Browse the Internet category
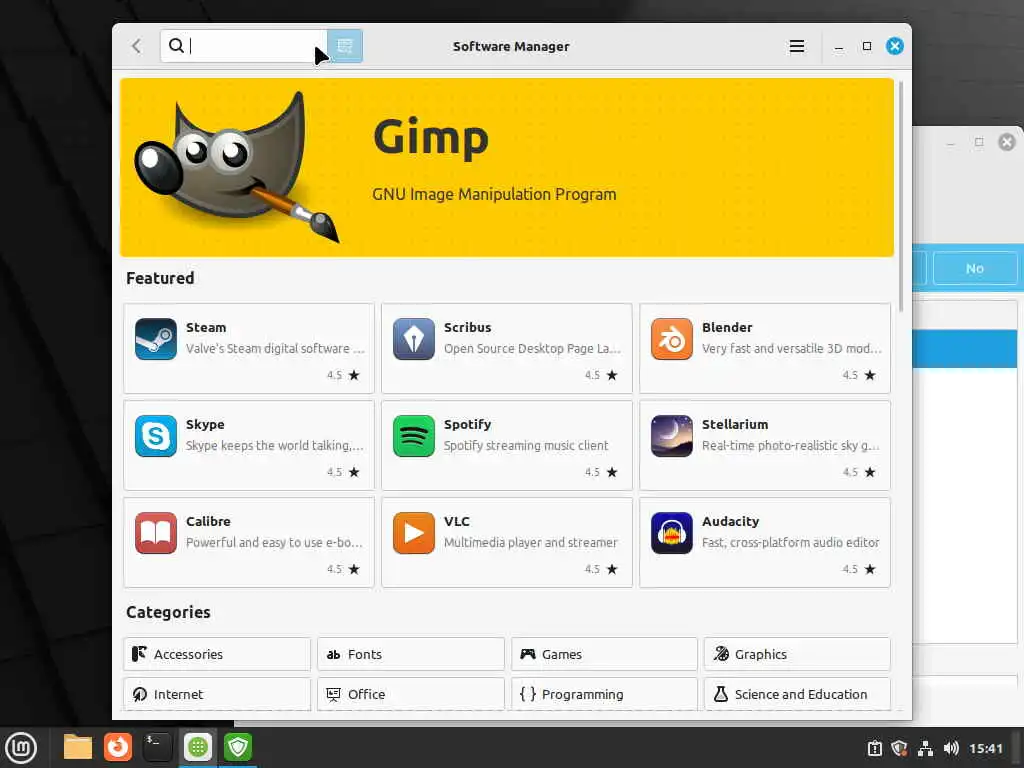The image size is (1024, 768). pyautogui.click(x=217, y=694)
